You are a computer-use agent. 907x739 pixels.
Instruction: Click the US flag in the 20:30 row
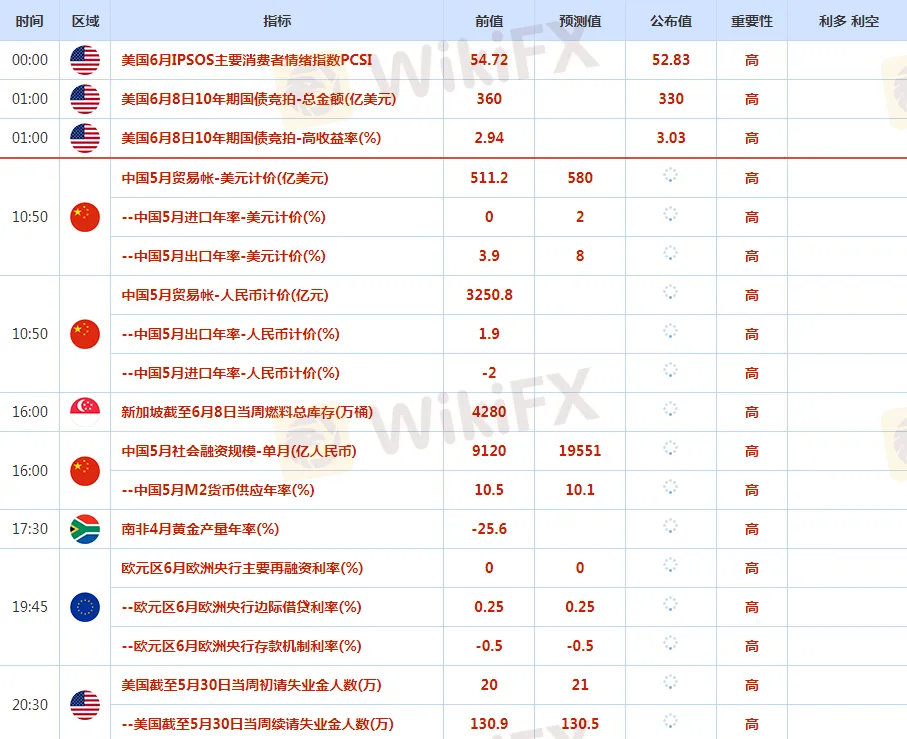click(85, 705)
